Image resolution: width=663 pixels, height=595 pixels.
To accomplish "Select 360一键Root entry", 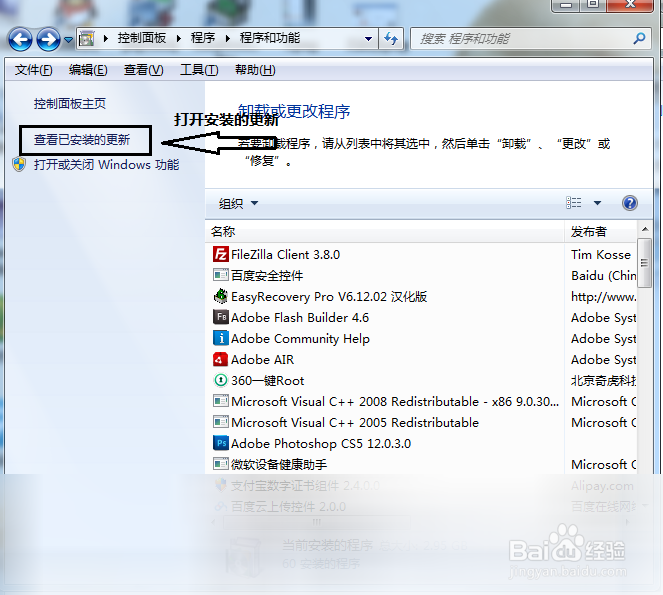I will pos(268,381).
